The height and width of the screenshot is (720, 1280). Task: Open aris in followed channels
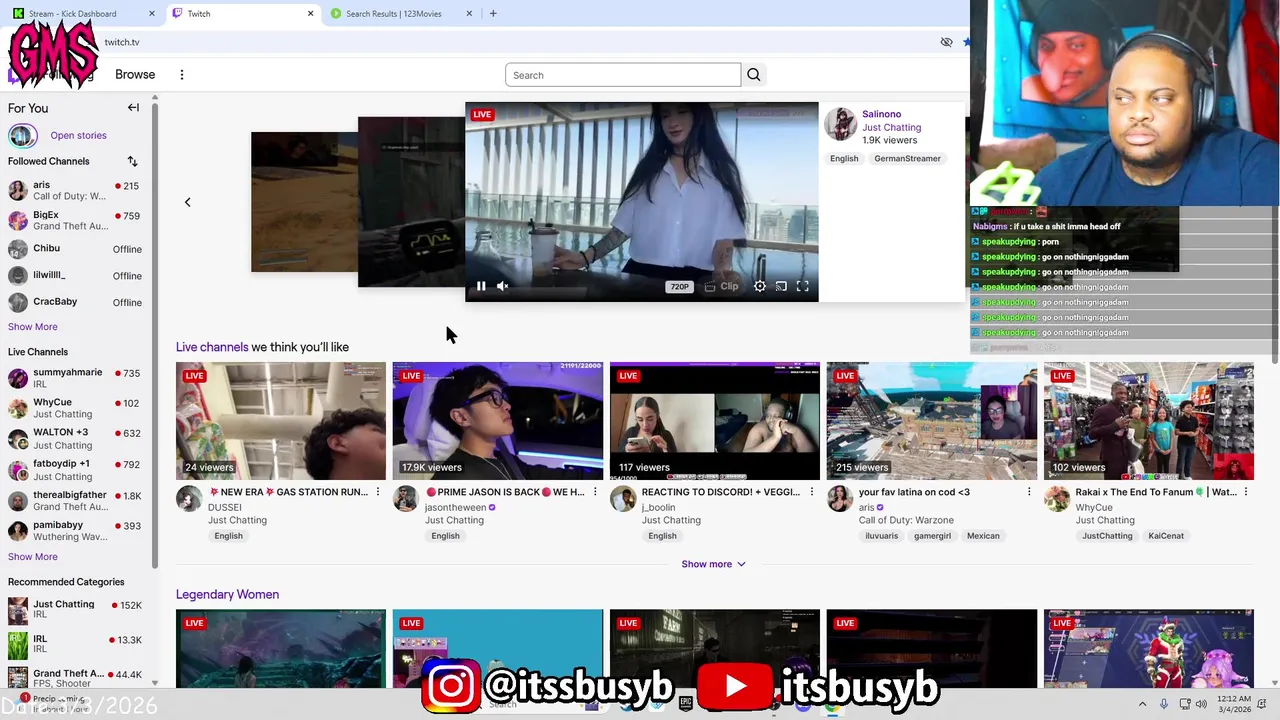75,190
